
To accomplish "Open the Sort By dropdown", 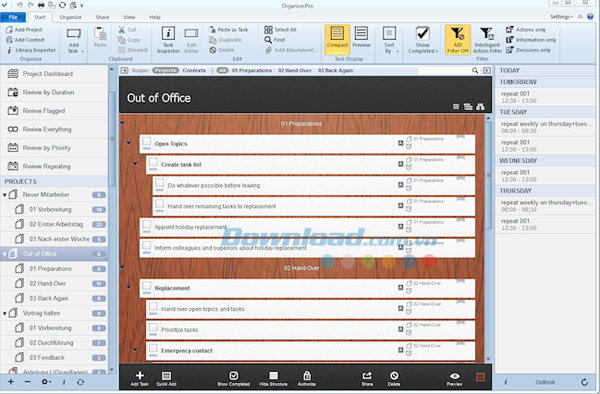I will pyautogui.click(x=390, y=40).
